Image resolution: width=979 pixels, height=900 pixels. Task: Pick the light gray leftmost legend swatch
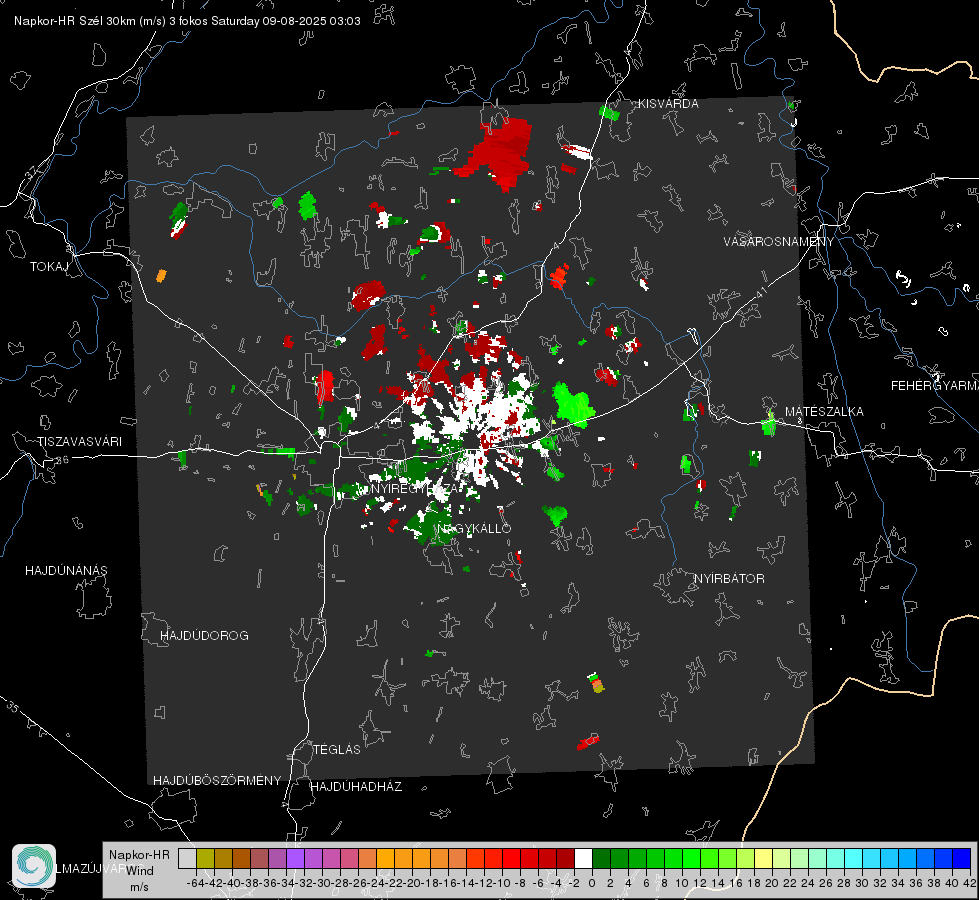pos(187,858)
